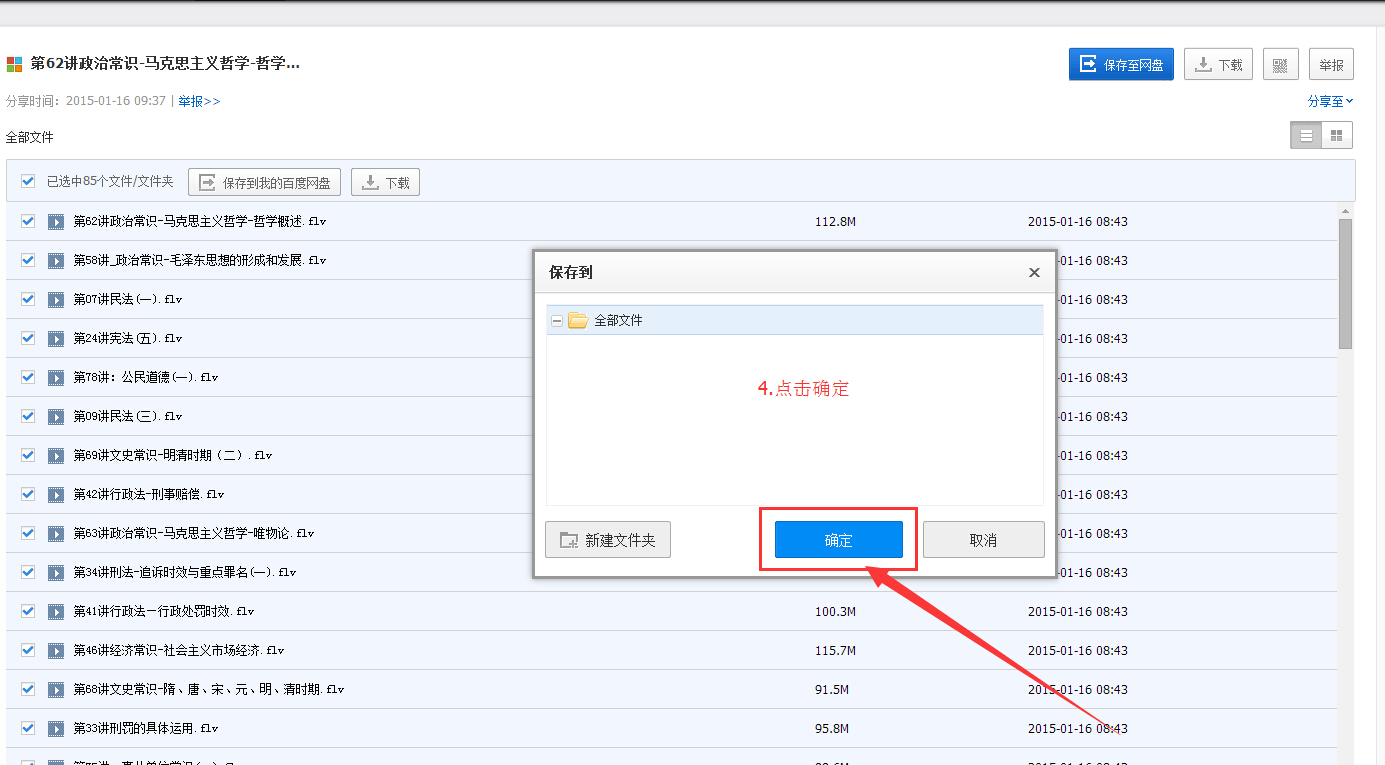This screenshot has height=765, width=1385.
Task: Switch to list view icon
Action: point(1306,135)
